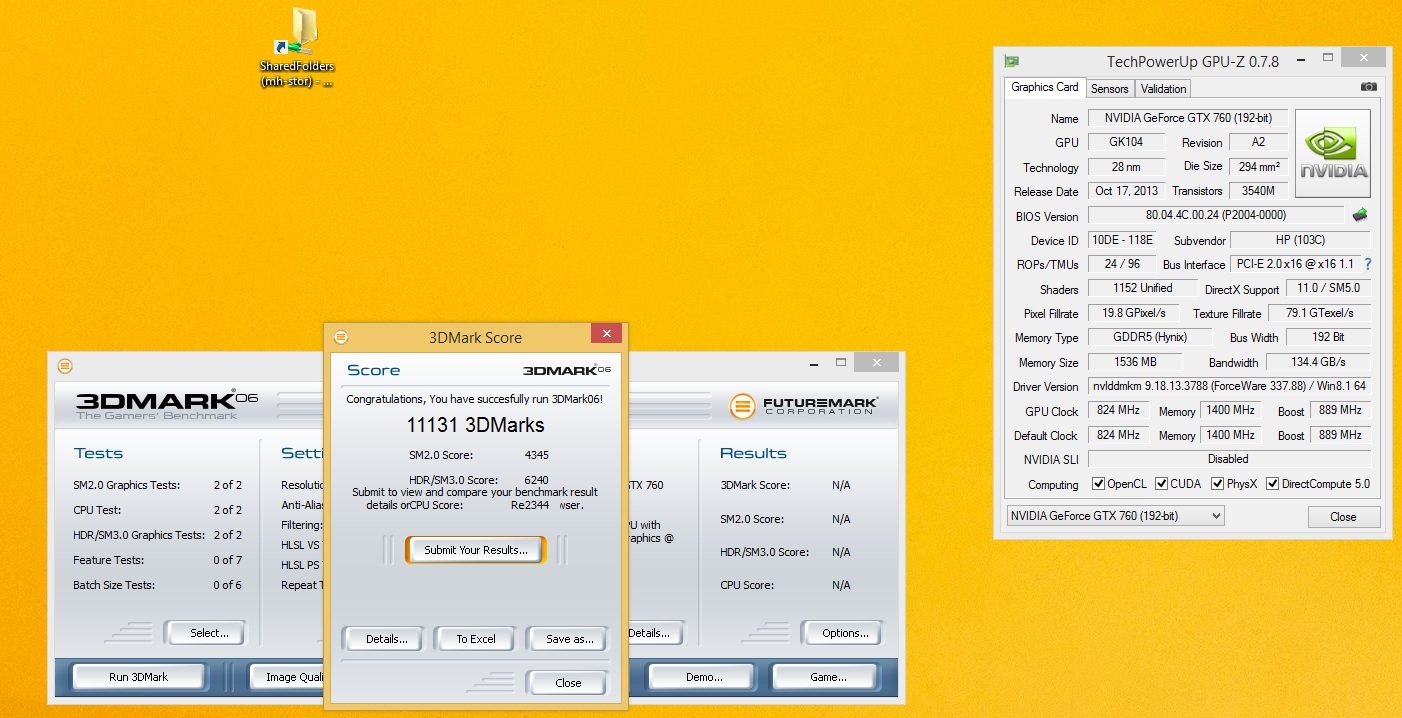The width and height of the screenshot is (1402, 718).
Task: Open the SharedFolders desktop shortcut
Action: (297, 47)
